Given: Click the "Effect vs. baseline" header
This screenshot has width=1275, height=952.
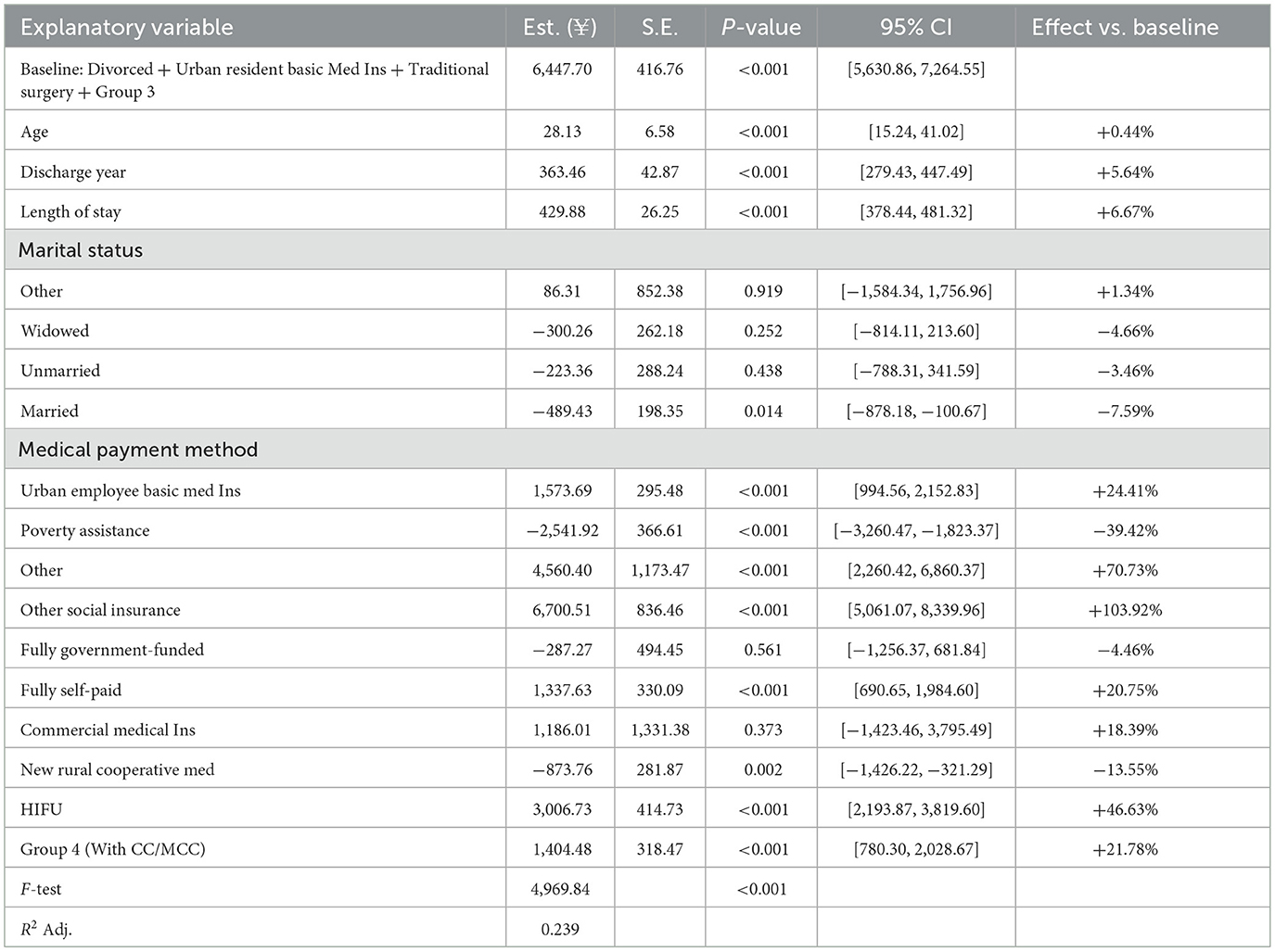Looking at the screenshot, I should coord(1125,28).
